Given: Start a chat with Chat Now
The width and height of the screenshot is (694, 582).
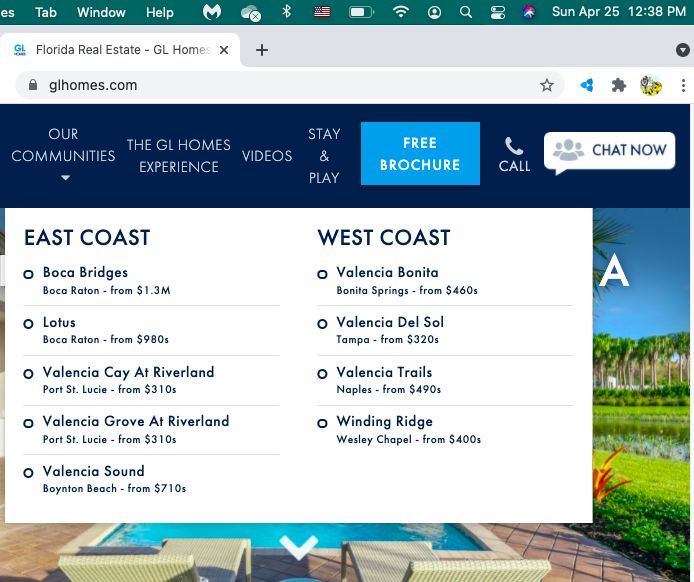Looking at the screenshot, I should tap(610, 151).
